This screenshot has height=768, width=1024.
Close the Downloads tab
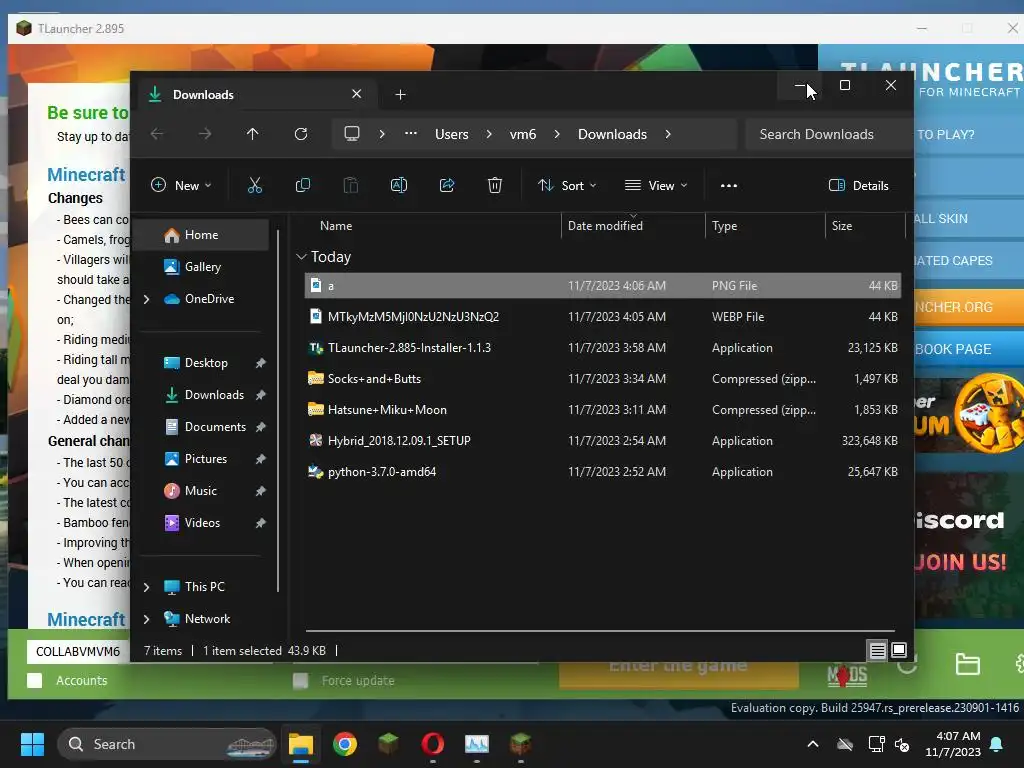point(357,94)
